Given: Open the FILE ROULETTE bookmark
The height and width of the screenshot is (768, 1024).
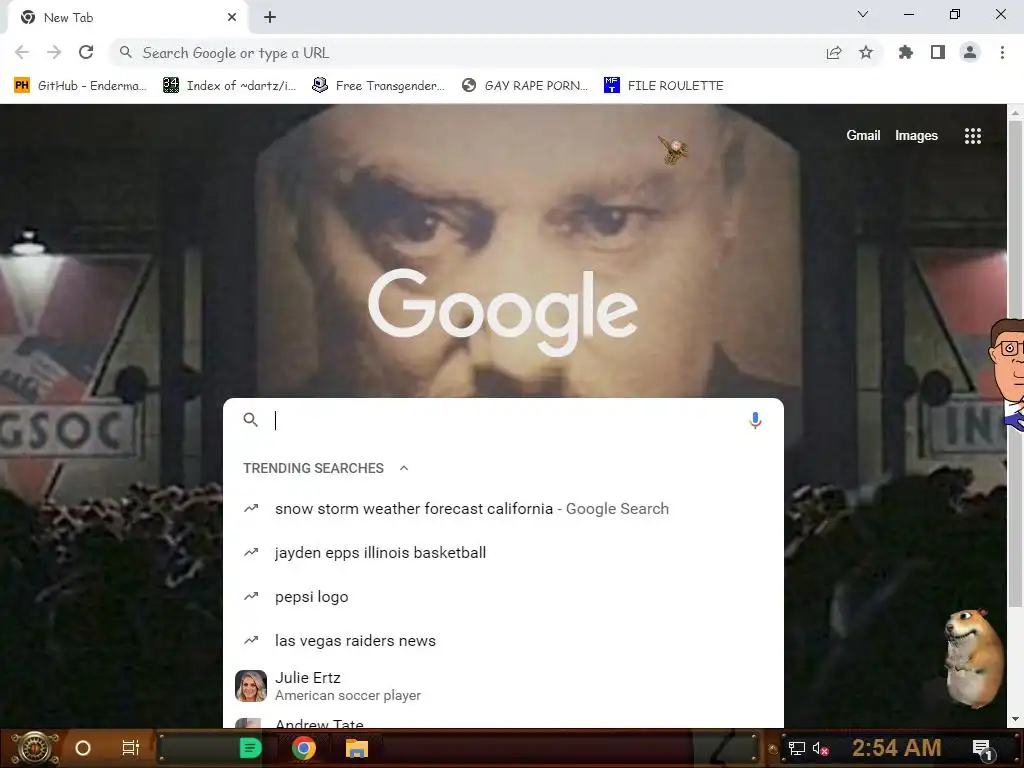Looking at the screenshot, I should (x=664, y=86).
